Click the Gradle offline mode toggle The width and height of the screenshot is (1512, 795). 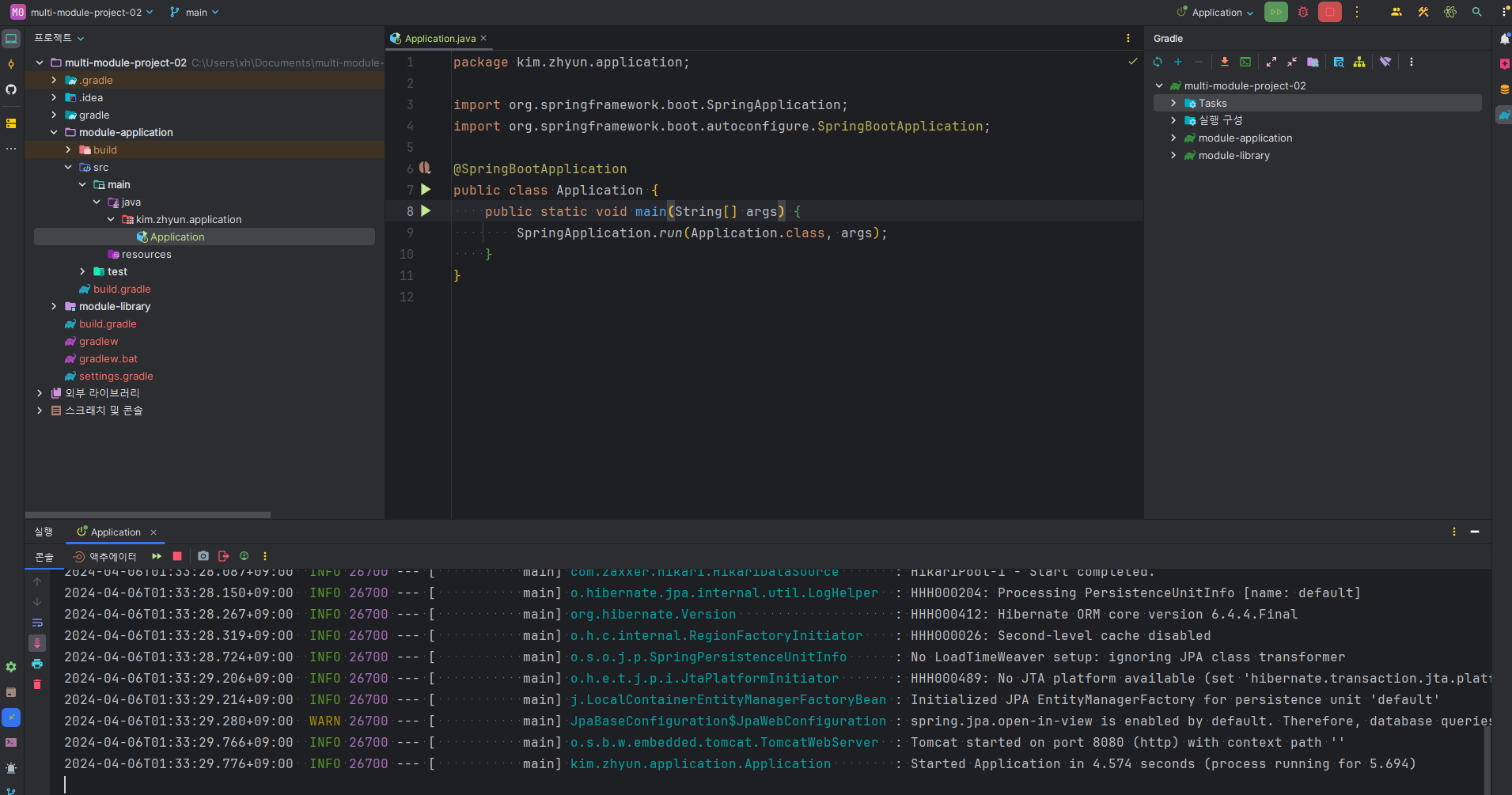tap(1385, 62)
